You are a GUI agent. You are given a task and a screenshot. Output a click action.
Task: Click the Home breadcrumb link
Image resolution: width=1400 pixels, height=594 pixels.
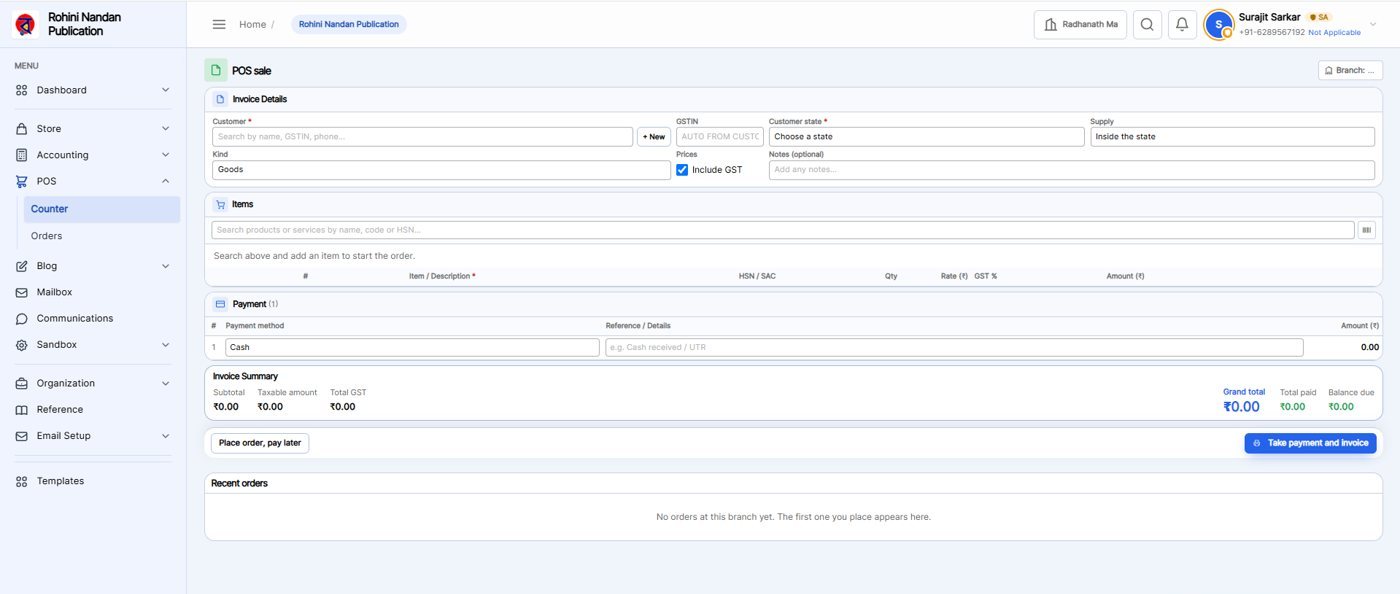pos(252,24)
